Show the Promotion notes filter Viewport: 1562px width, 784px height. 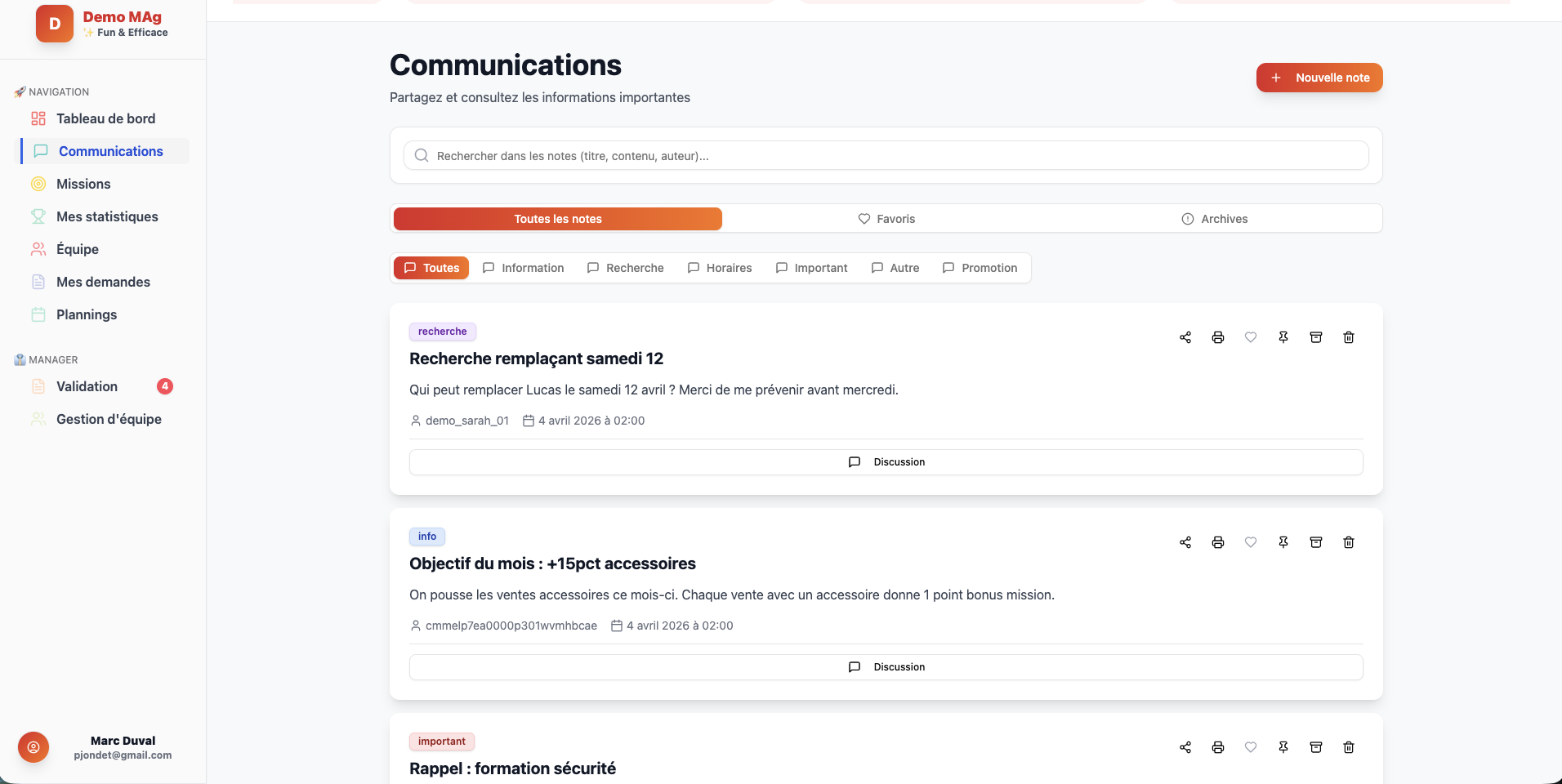[980, 268]
